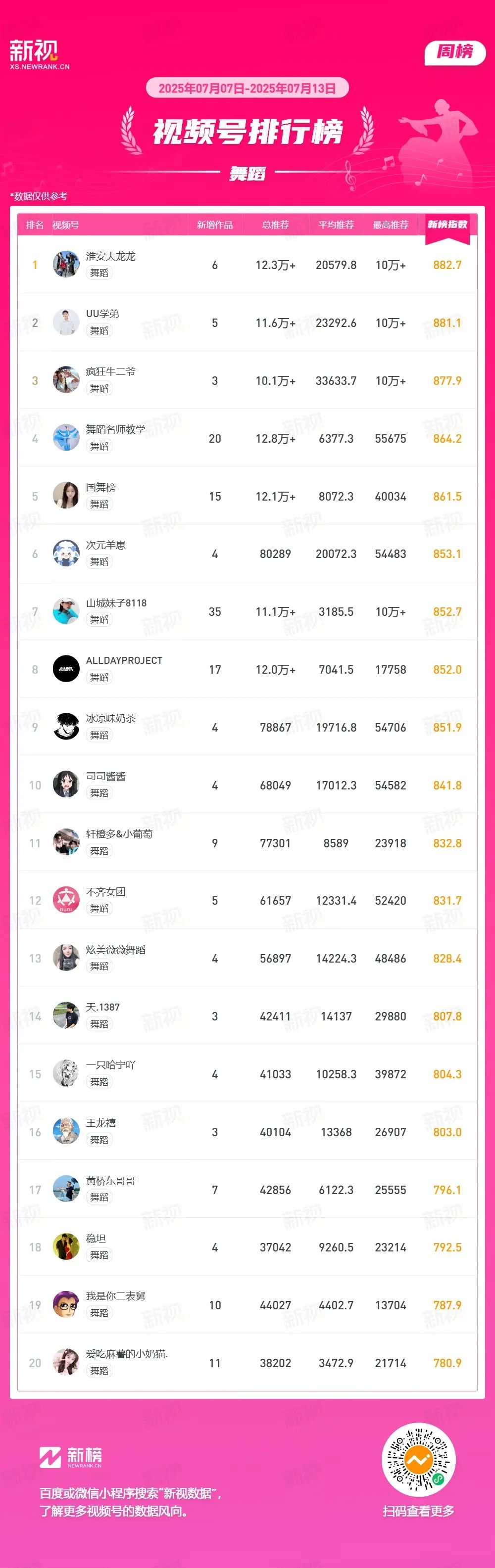
Task: Open the 舞蹈名师教学 account name
Action: [x=116, y=429]
